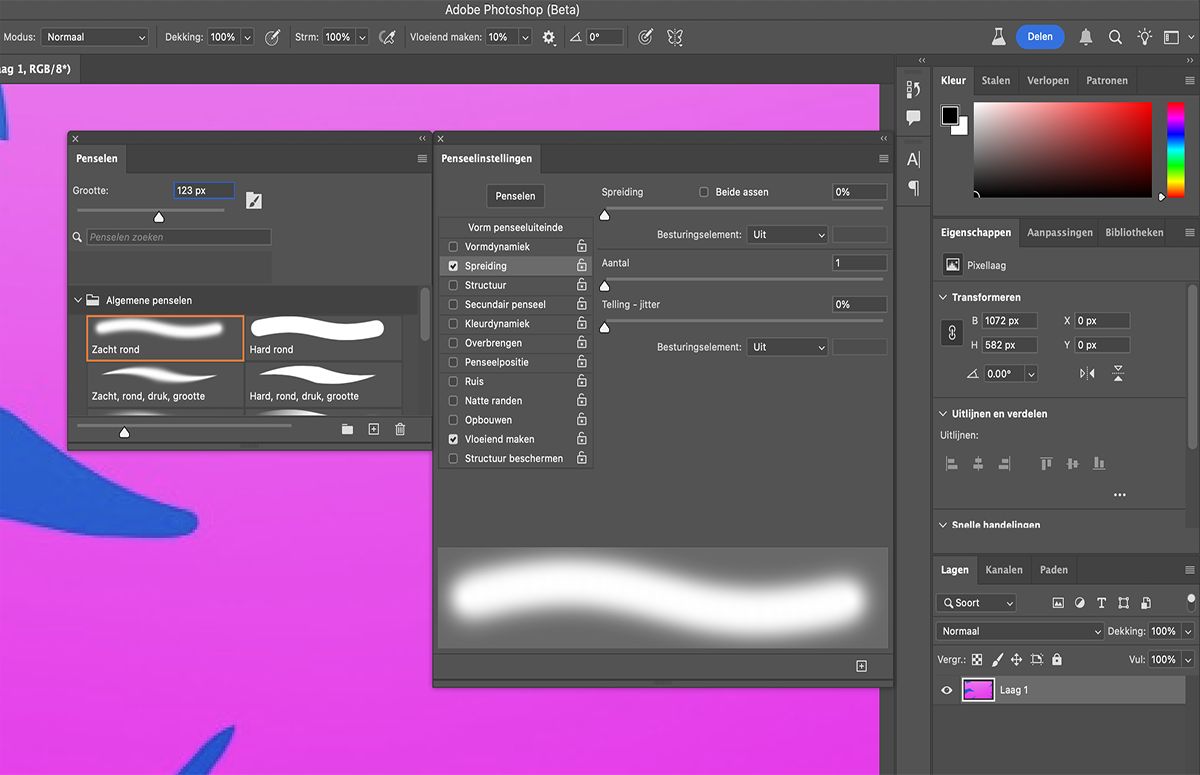This screenshot has width=1200, height=775.
Task: Open the beaker beta feedback icon
Action: (x=997, y=37)
